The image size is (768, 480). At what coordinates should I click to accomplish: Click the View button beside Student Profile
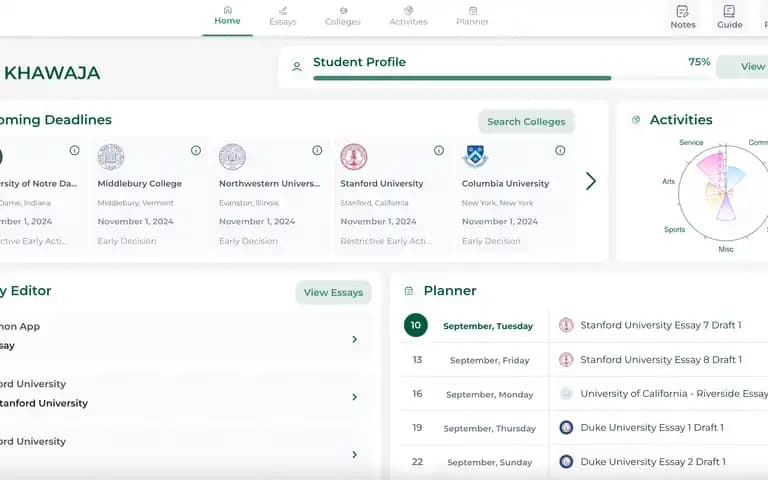[x=742, y=67]
